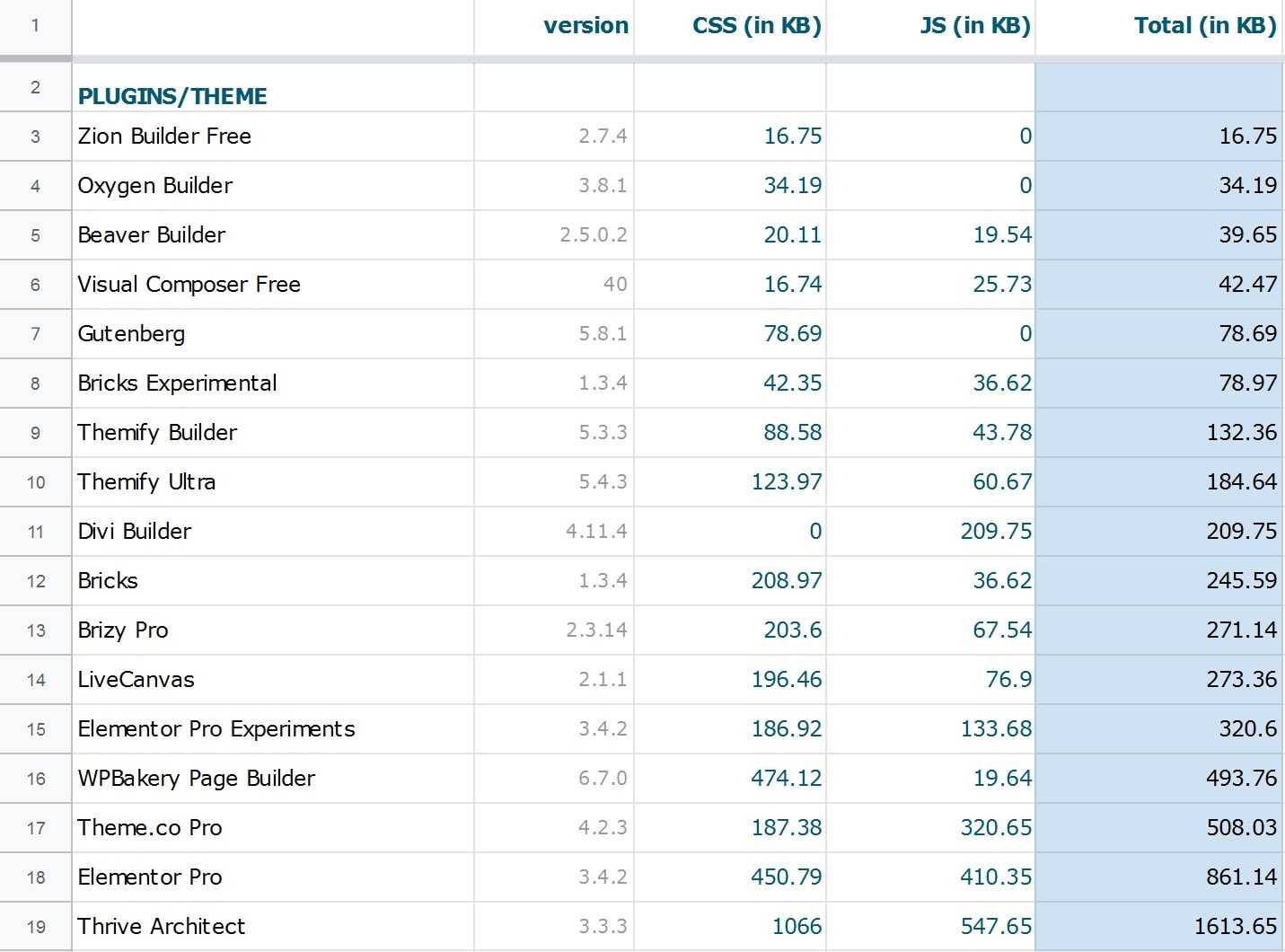The height and width of the screenshot is (952, 1285).
Task: Select the 'Divi Builder' cell
Action: (x=273, y=532)
